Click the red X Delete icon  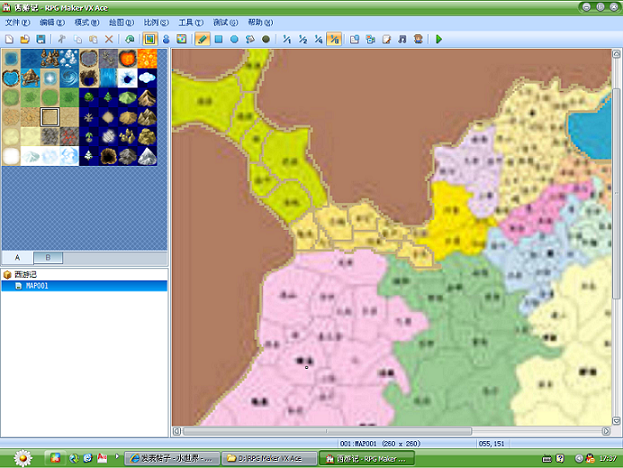pos(109,39)
